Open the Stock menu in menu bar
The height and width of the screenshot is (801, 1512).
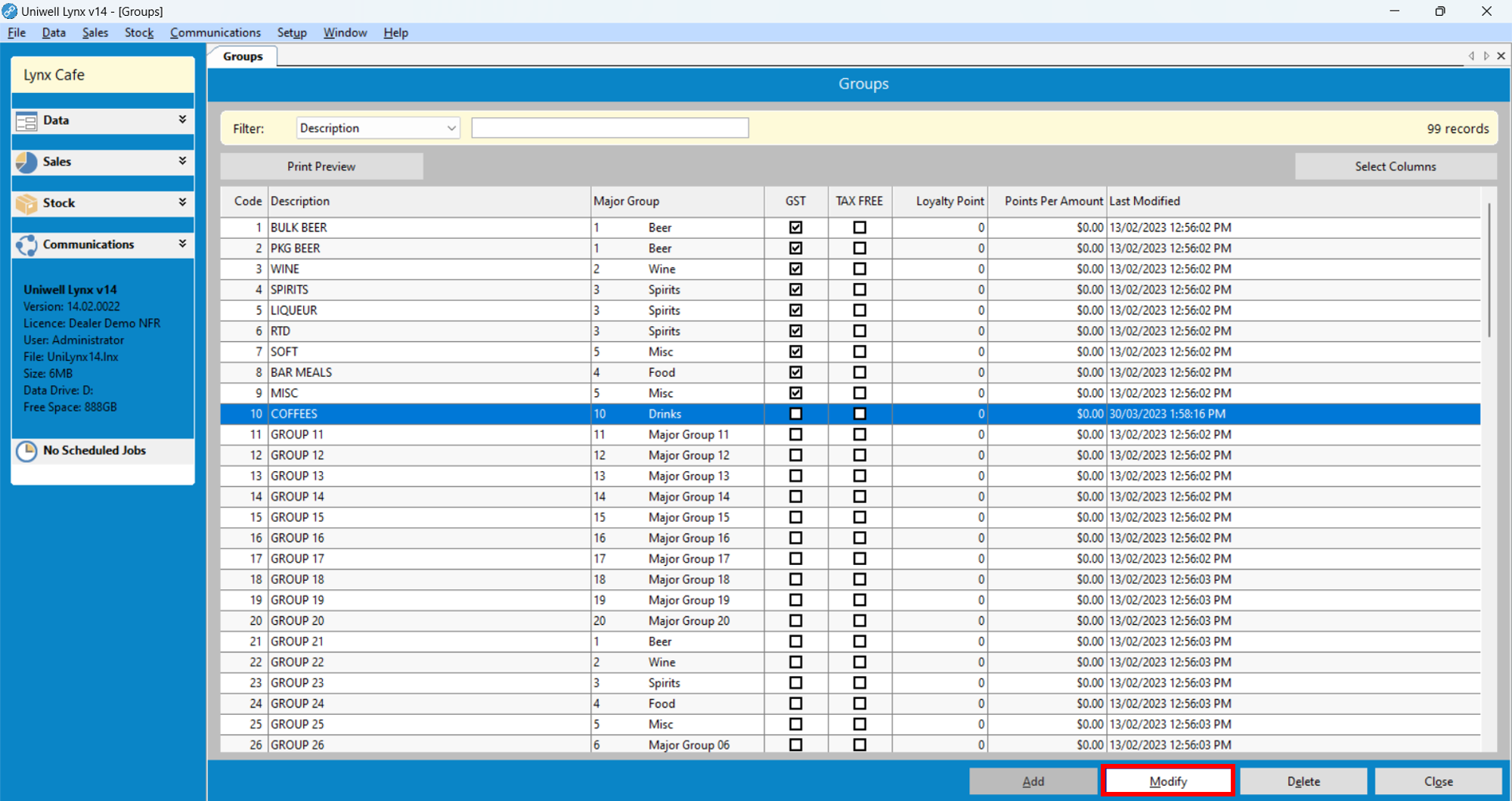[139, 33]
